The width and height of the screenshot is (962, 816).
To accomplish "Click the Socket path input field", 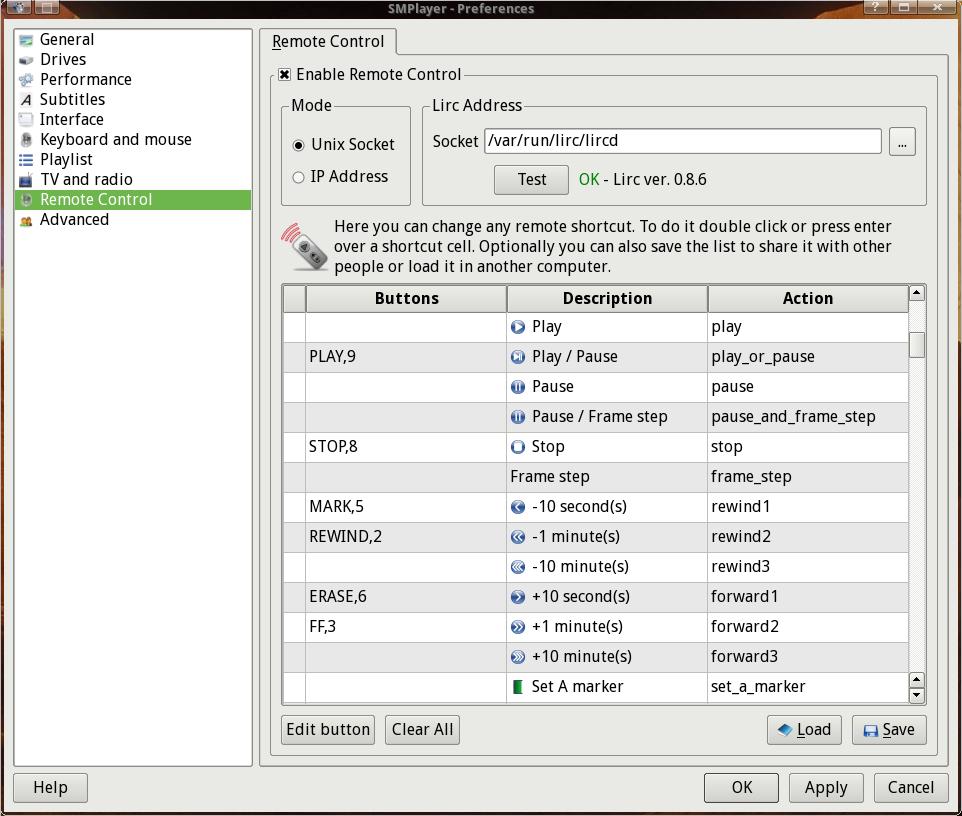I will pyautogui.click(x=683, y=141).
